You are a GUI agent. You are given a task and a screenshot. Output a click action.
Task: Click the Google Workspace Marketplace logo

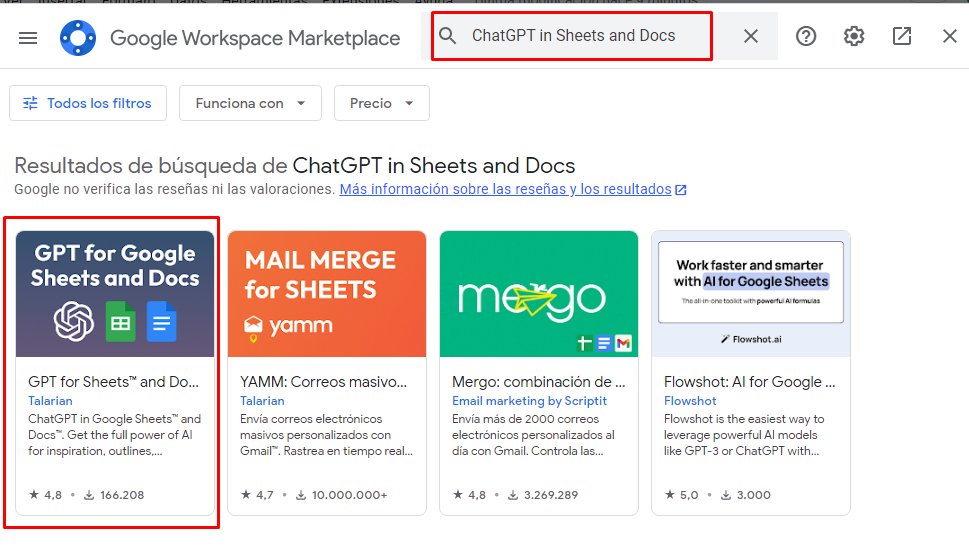pyautogui.click(x=78, y=38)
